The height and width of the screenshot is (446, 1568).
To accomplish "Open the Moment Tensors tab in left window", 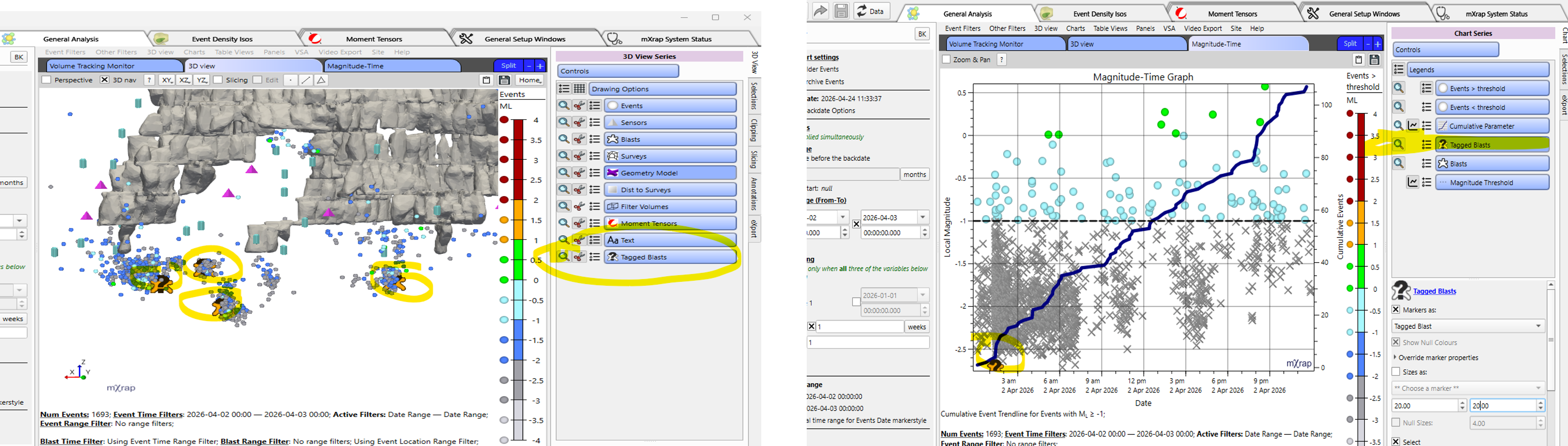I will [374, 39].
